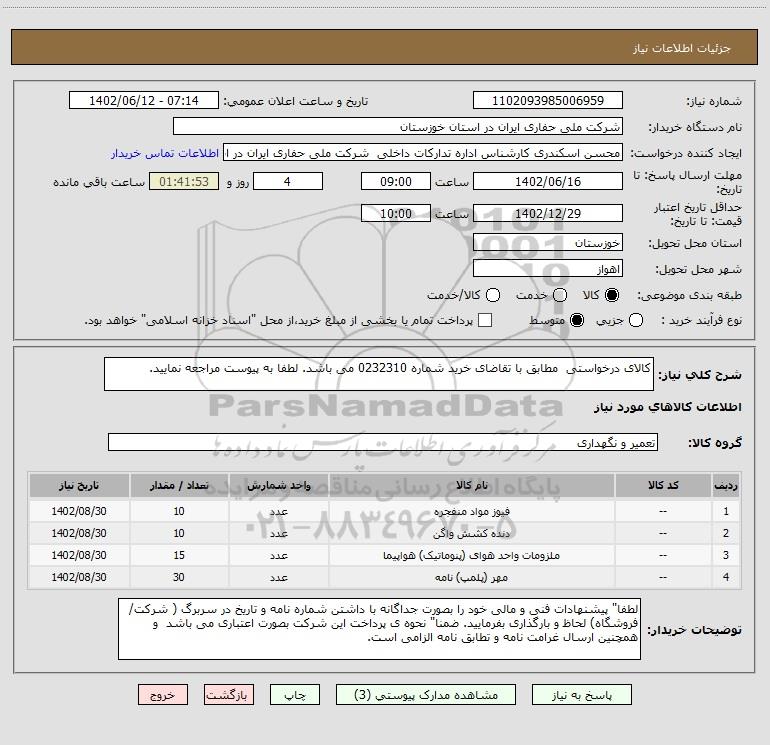This screenshot has height=745, width=770.
Task: Click quantity 30 in row 4
Action: 179,578
